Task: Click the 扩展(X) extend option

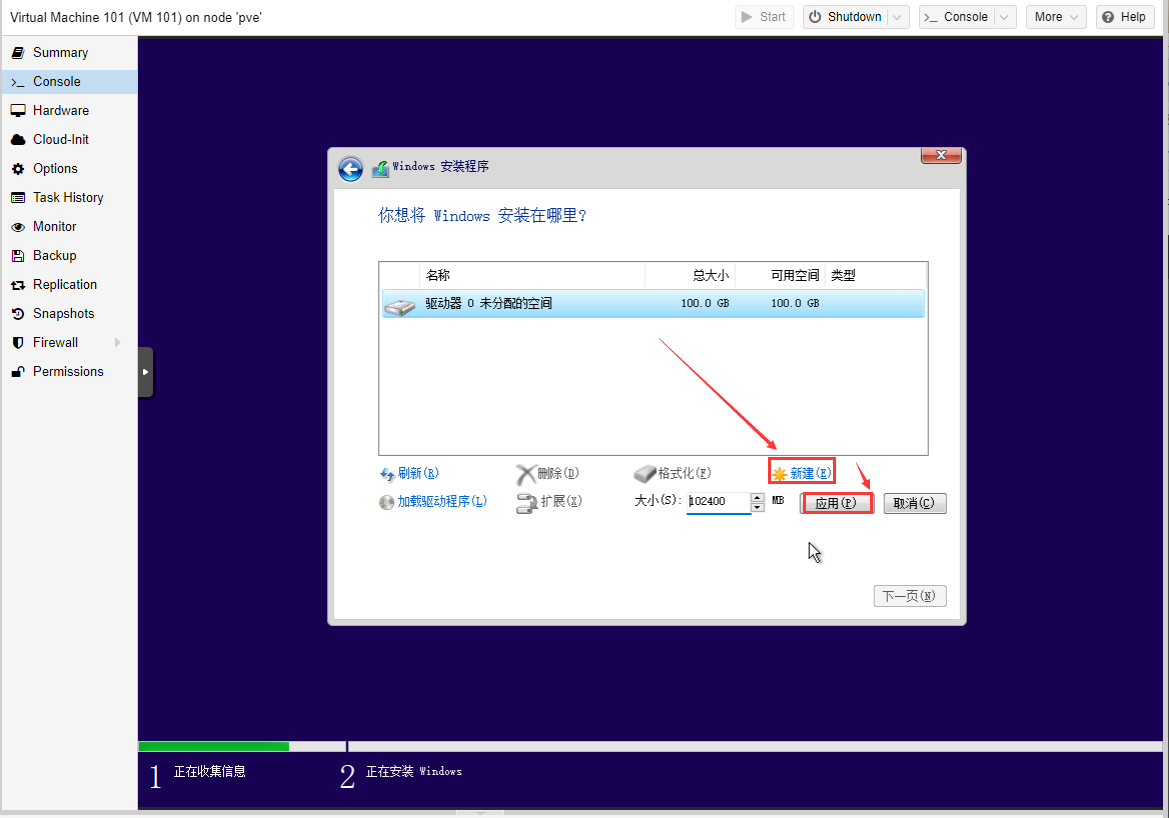Action: (549, 502)
